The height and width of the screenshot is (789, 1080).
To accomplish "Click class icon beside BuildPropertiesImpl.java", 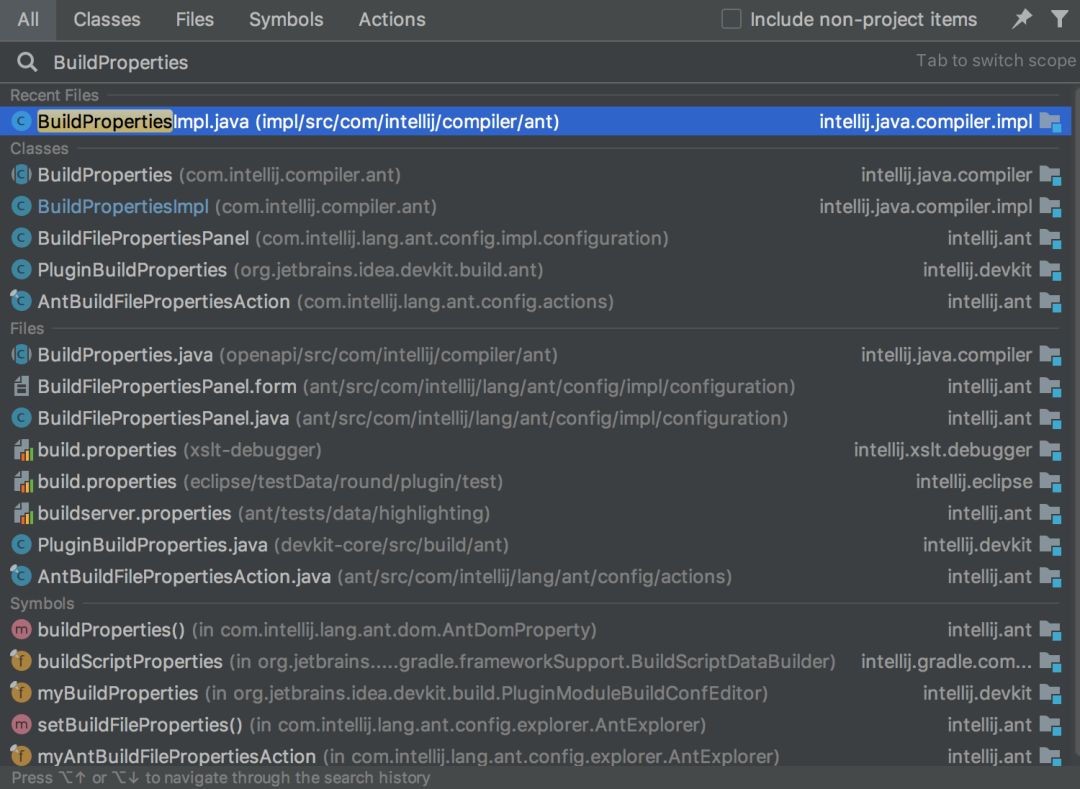I will click(x=21, y=122).
